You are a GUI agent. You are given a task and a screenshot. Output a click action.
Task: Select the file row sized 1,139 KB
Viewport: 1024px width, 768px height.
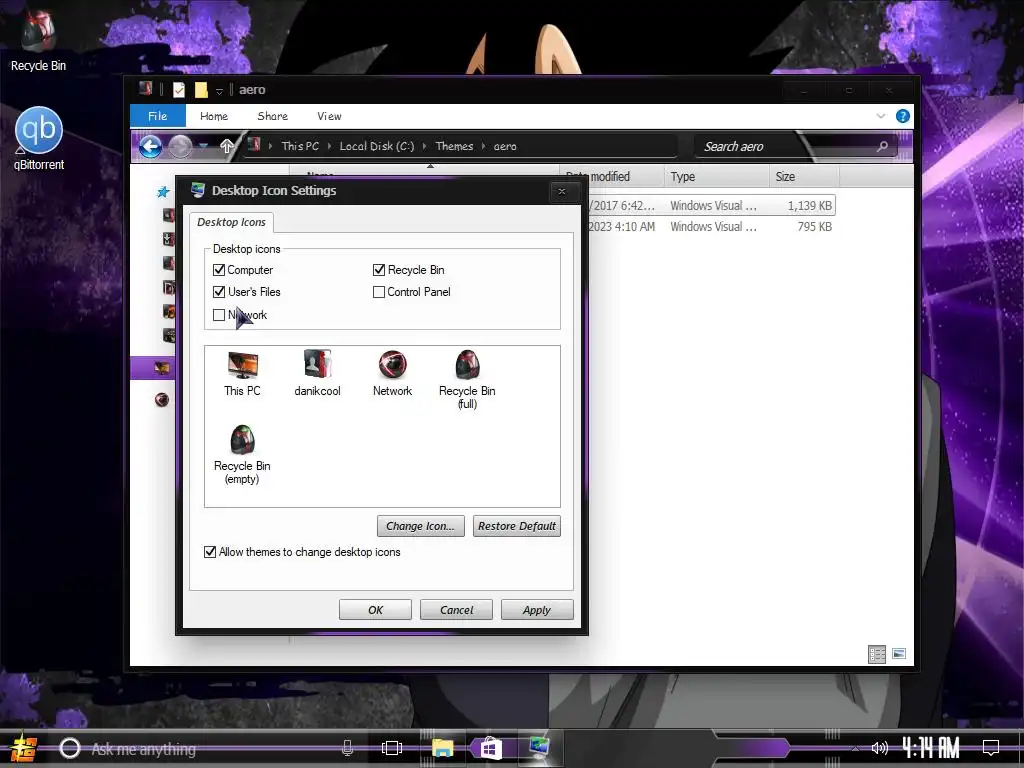[711, 206]
